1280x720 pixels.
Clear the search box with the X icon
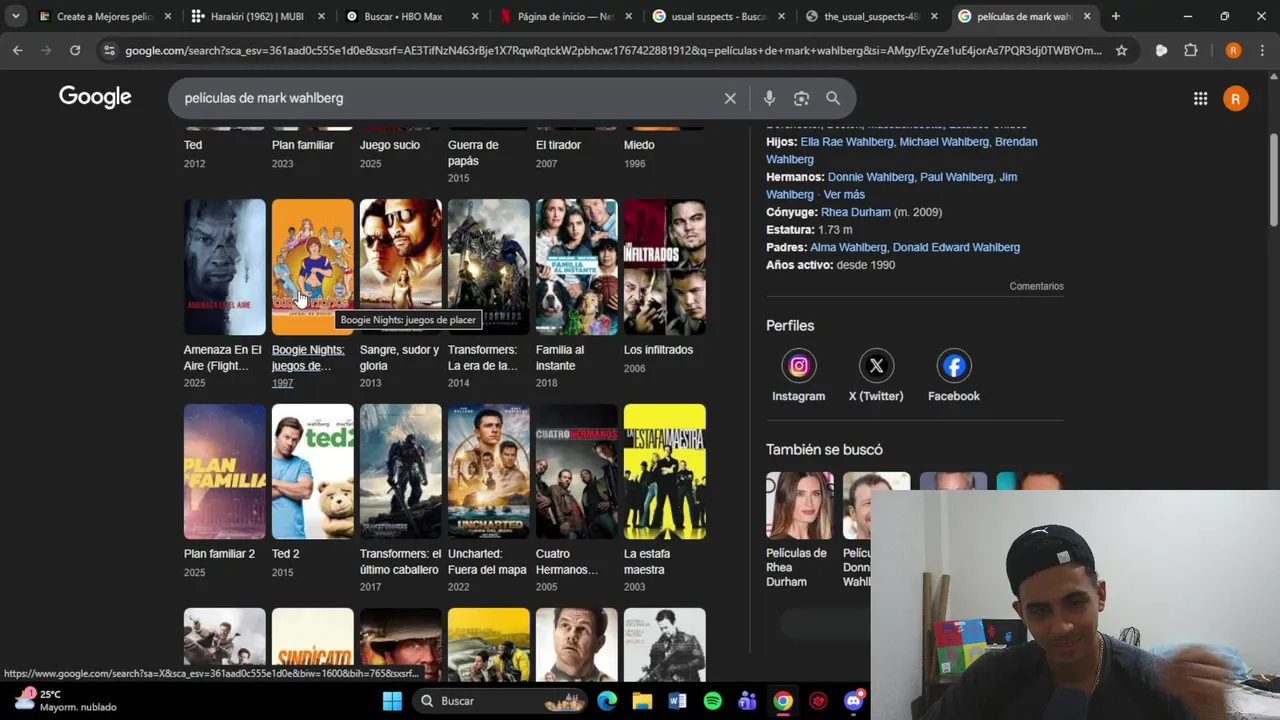point(730,98)
